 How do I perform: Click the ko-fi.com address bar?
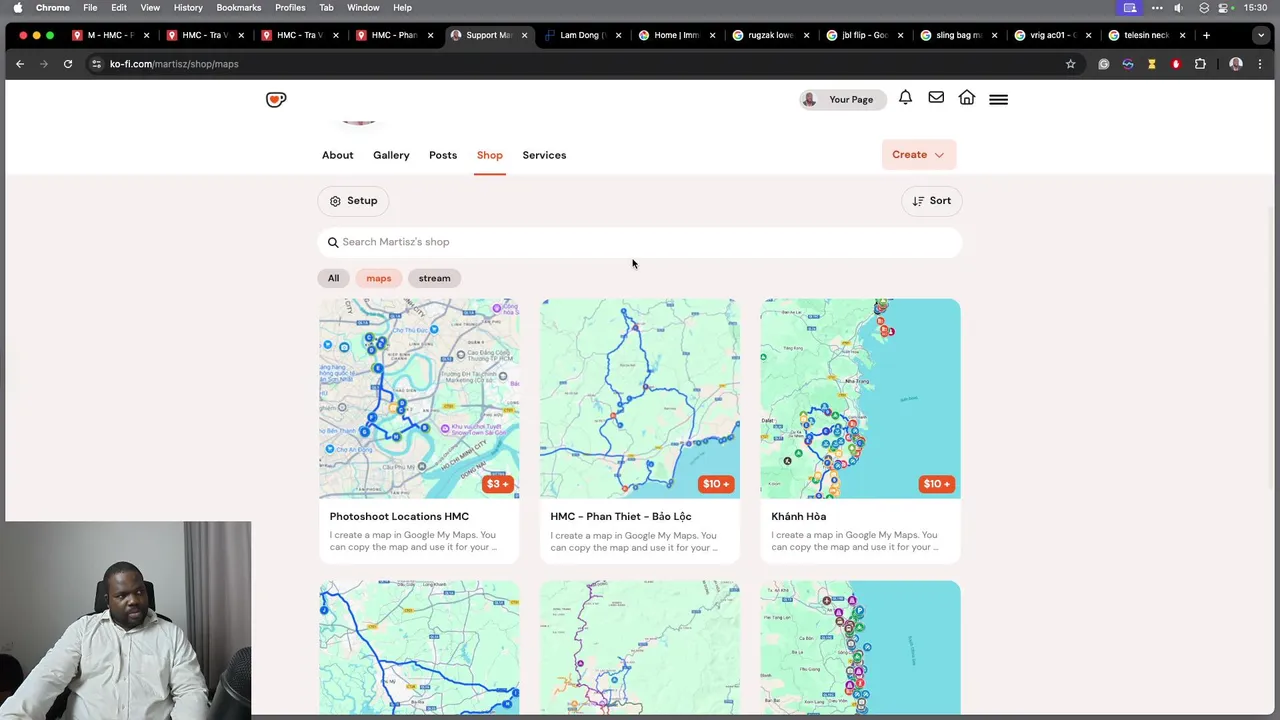pyautogui.click(x=580, y=64)
